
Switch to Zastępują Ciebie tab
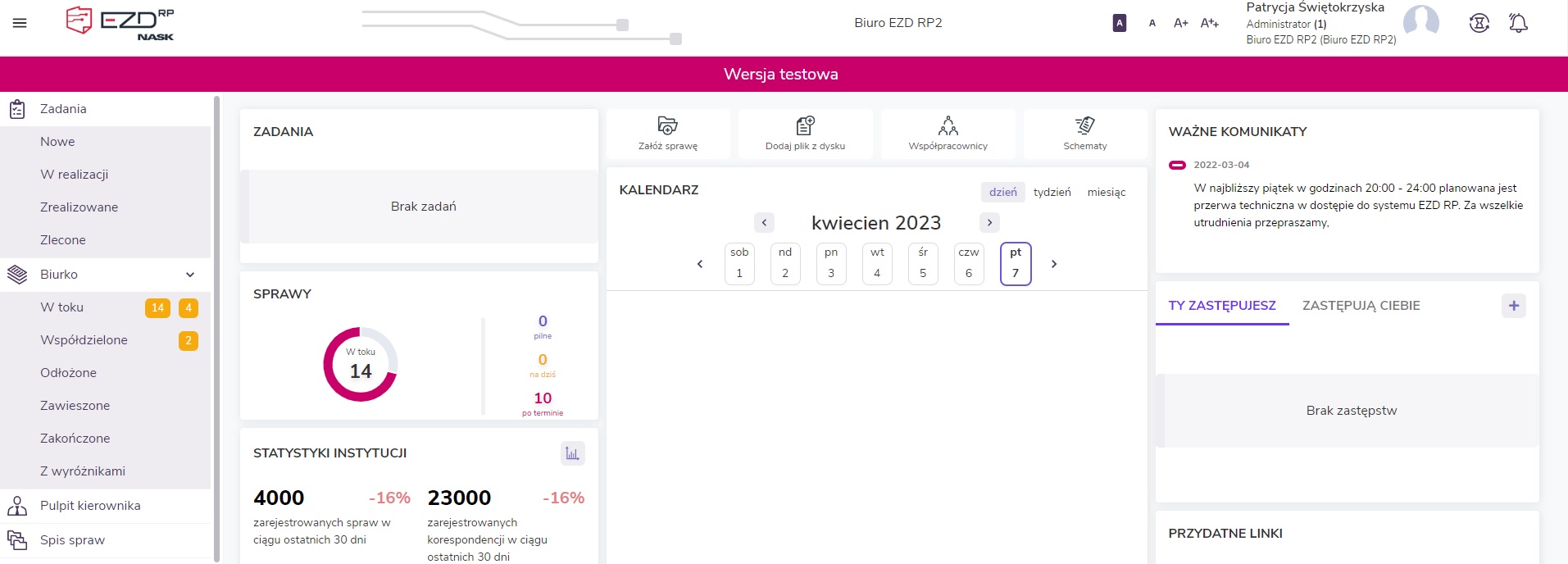(x=1361, y=306)
